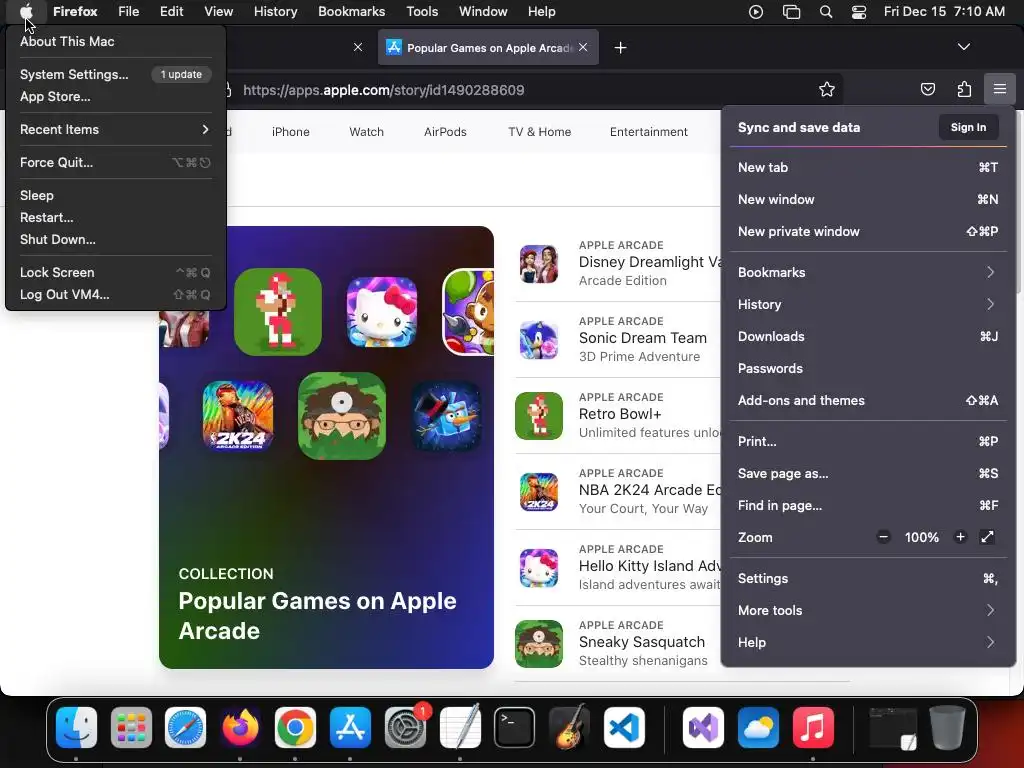
Task: Reset zoom level showing 100%
Action: 921,537
